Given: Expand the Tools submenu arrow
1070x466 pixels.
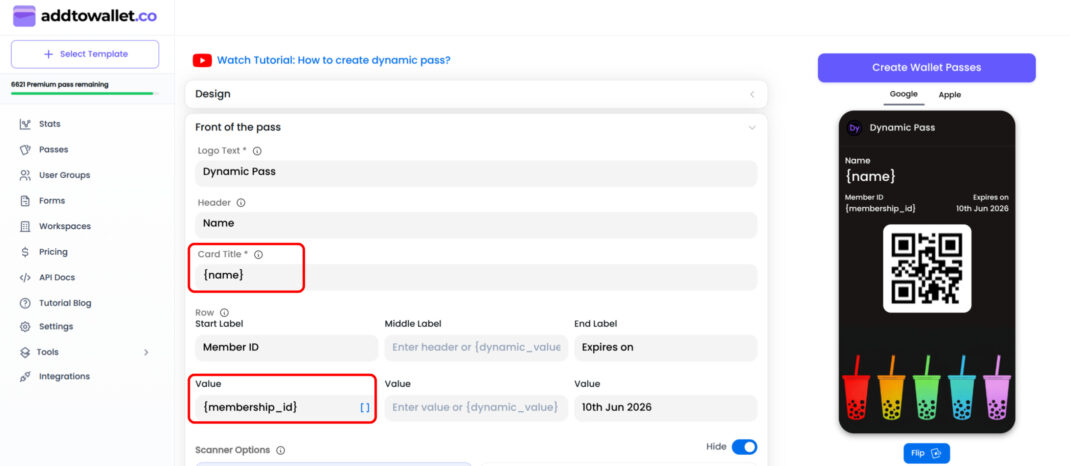Looking at the screenshot, I should click(145, 353).
